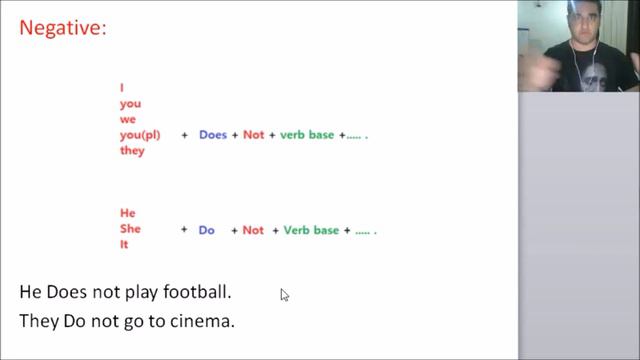Viewport: 640px width, 360px height.
Task: Click the pronoun 'they' in the list
Action: pos(132,151)
